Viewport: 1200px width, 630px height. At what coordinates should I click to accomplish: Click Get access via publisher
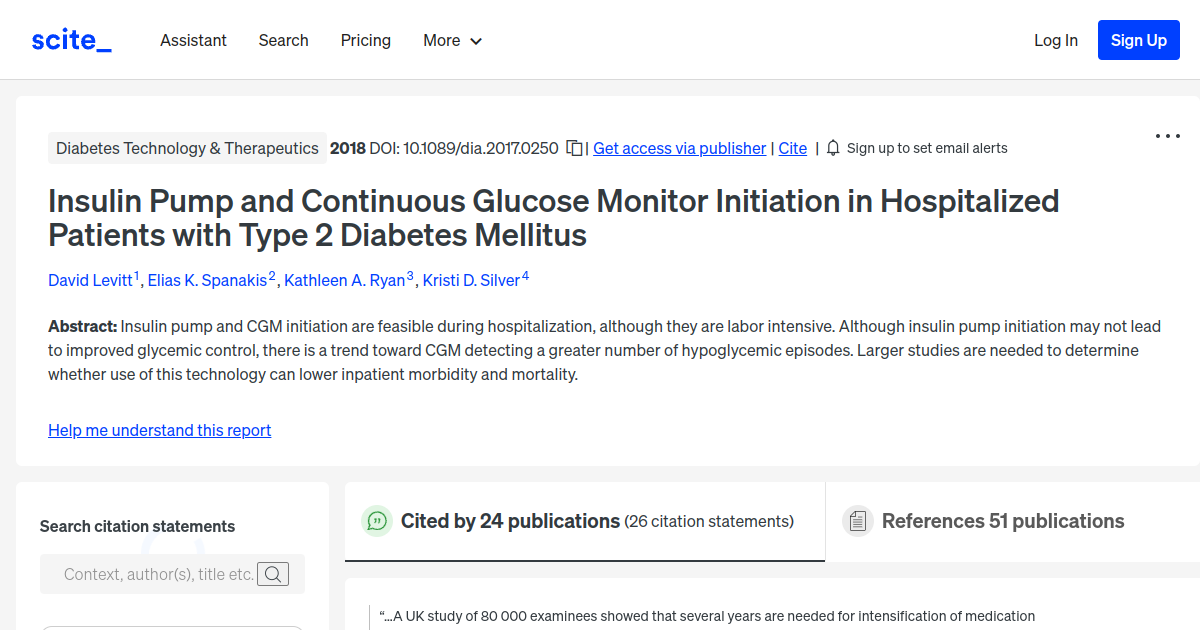(679, 148)
